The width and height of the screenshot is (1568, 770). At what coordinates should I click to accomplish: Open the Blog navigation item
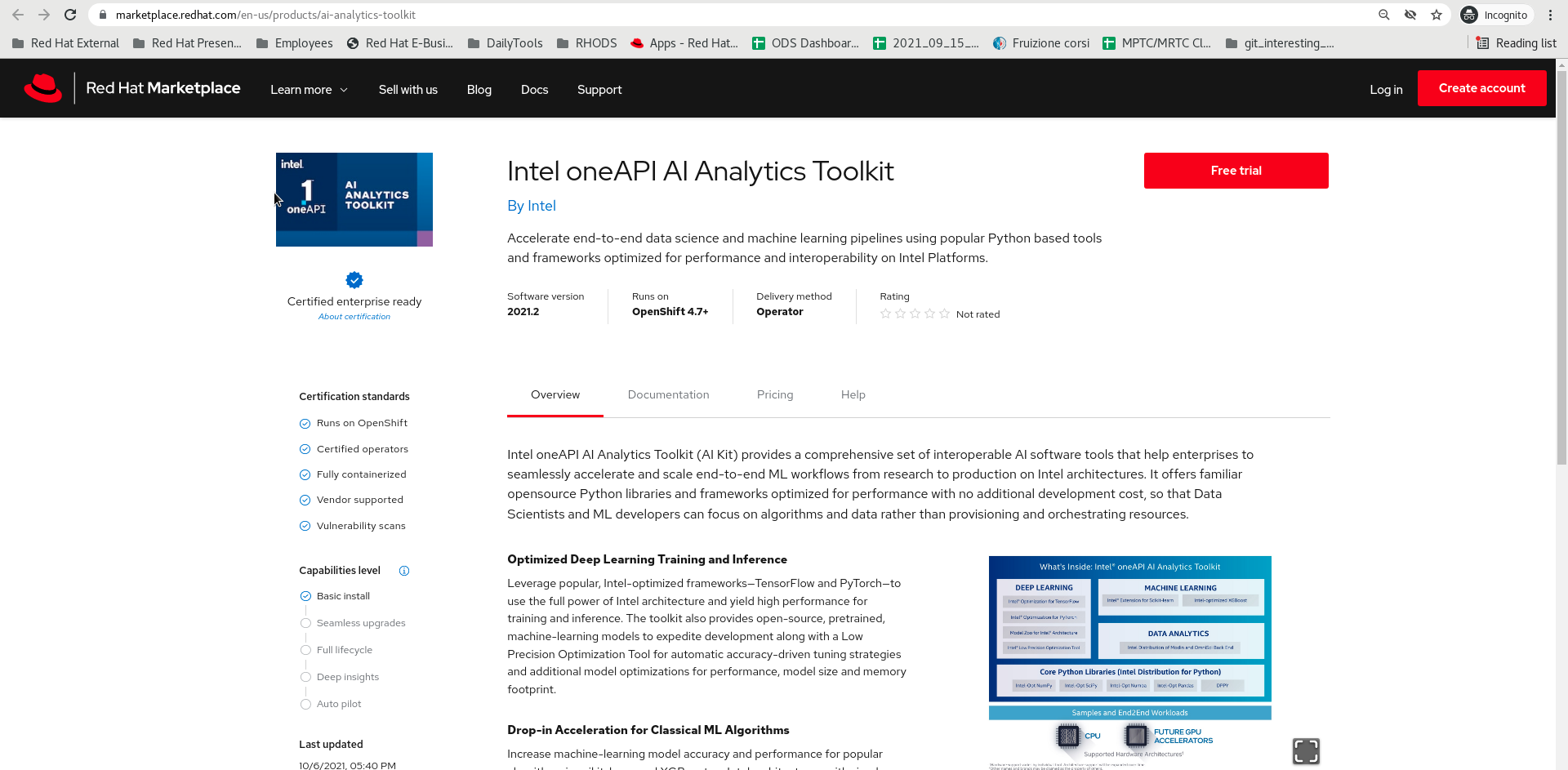coord(479,90)
